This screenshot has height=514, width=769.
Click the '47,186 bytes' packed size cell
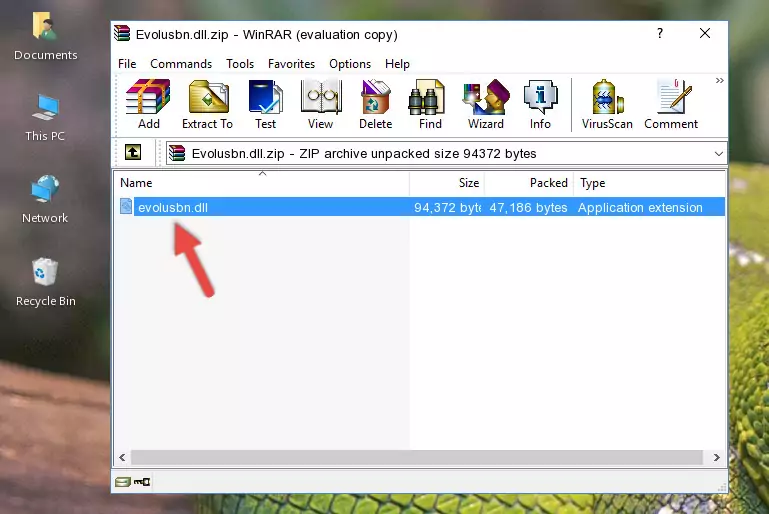(528, 207)
